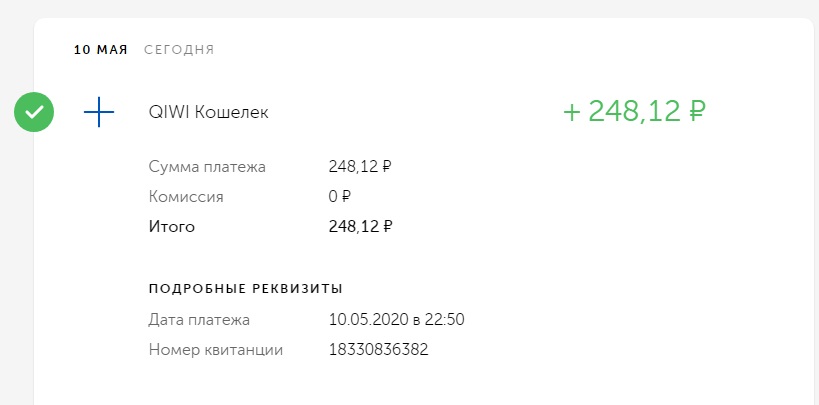Click the Номер квитанции label
Image resolution: width=819 pixels, height=405 pixels.
tap(216, 350)
